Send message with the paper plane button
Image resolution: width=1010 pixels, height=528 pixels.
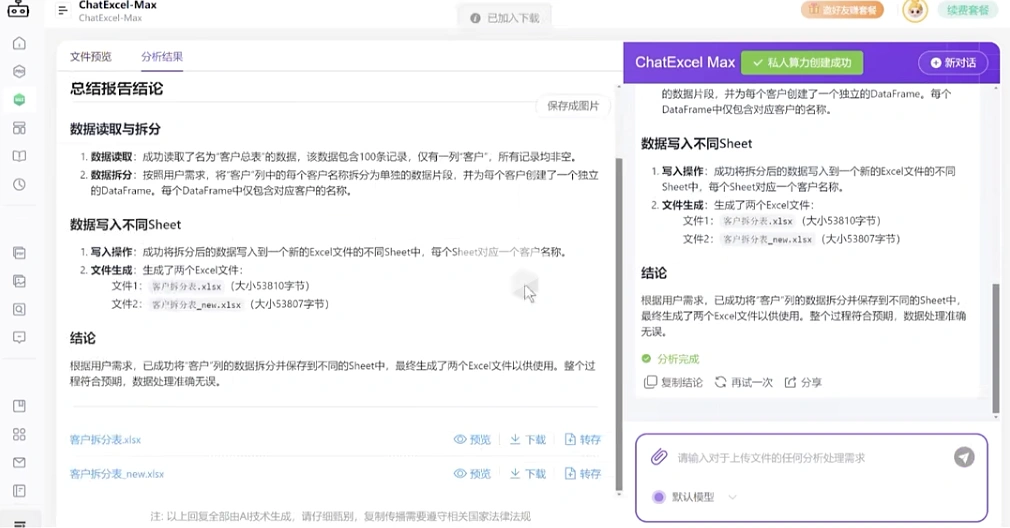964,457
